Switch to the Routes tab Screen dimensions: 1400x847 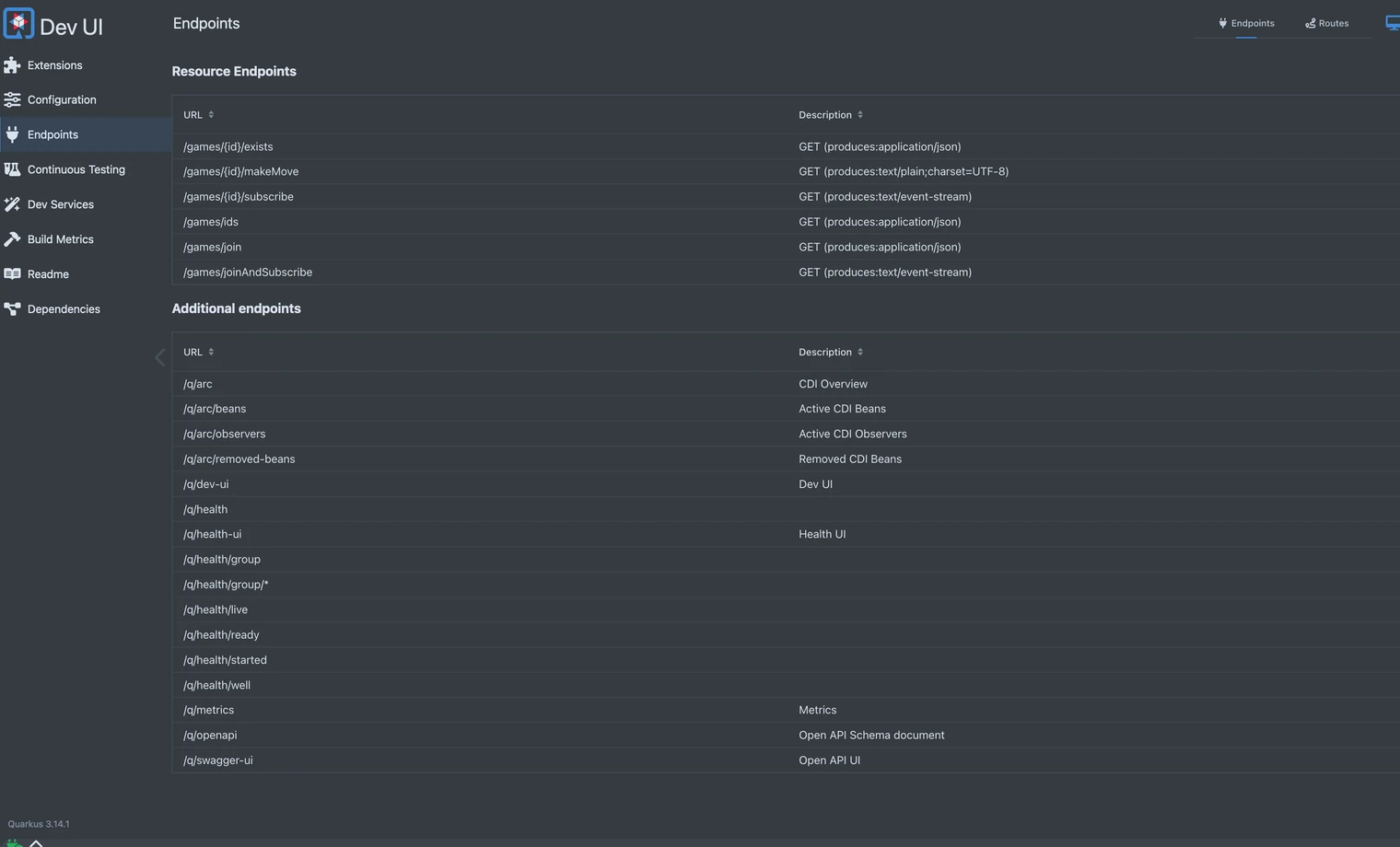point(1326,23)
